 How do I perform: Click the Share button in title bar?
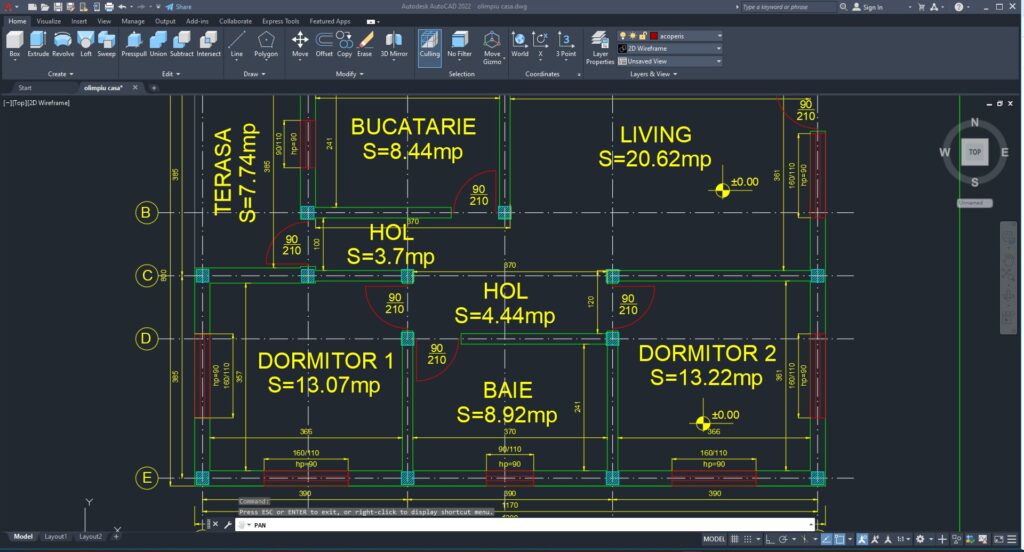(x=180, y=6)
